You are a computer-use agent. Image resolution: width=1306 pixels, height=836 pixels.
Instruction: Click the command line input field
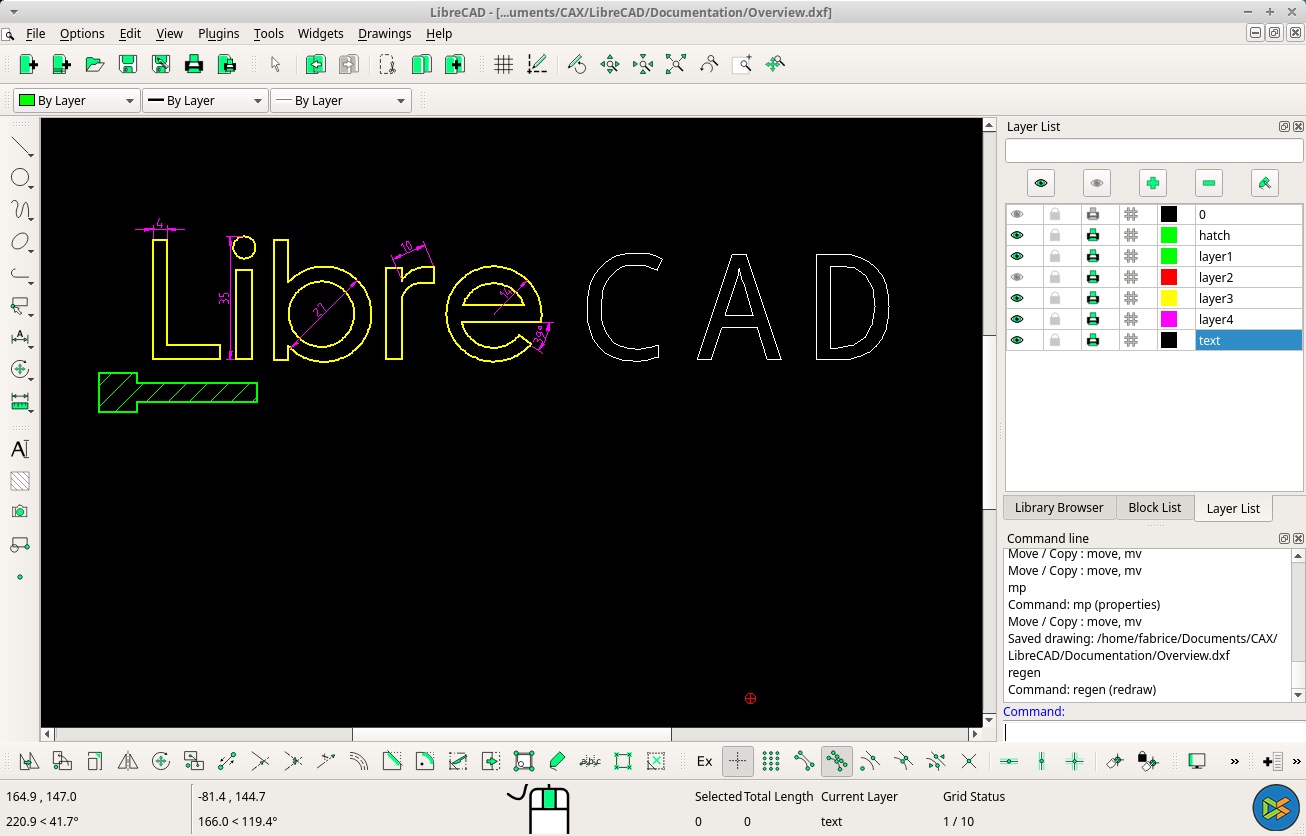[1150, 732]
